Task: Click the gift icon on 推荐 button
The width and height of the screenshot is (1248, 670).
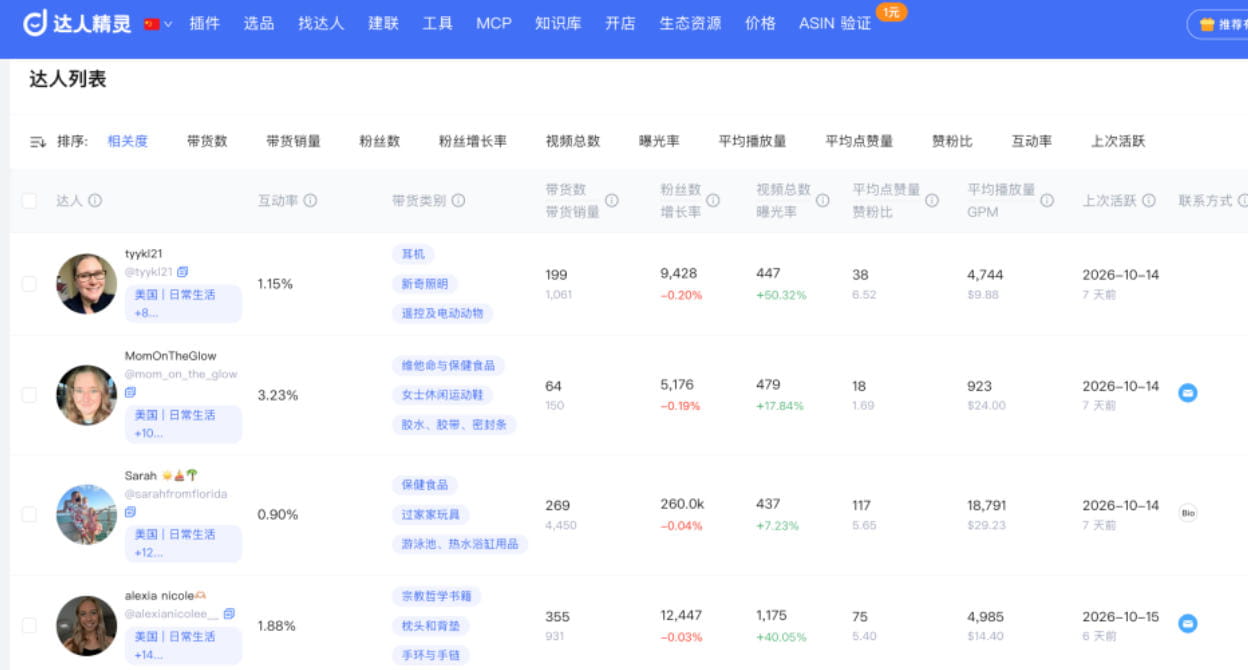Action: 1207,24
